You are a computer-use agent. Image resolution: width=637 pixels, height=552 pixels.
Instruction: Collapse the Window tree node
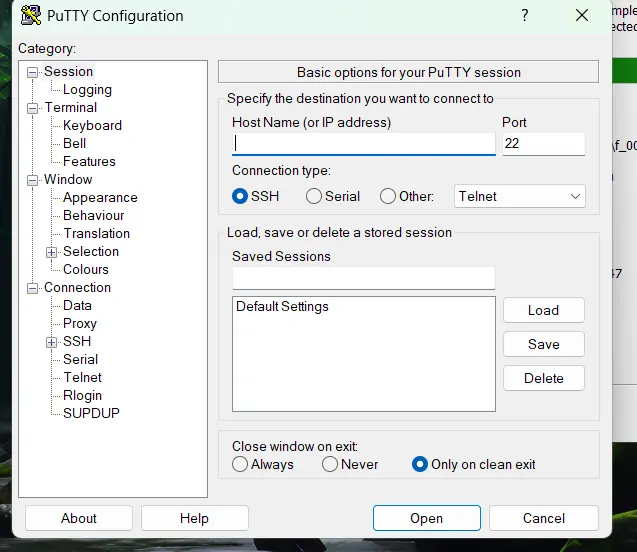pyautogui.click(x=32, y=180)
